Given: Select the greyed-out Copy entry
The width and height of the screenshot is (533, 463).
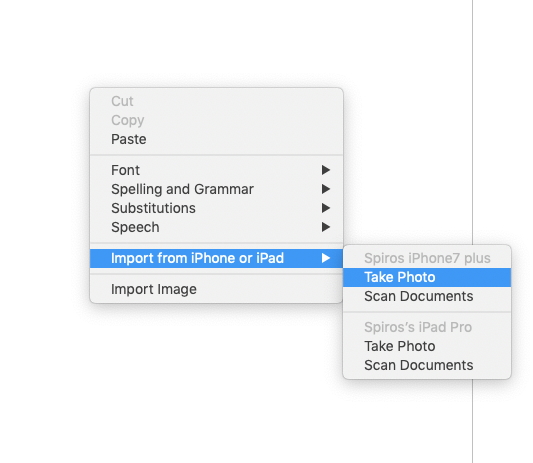Looking at the screenshot, I should (x=127, y=120).
